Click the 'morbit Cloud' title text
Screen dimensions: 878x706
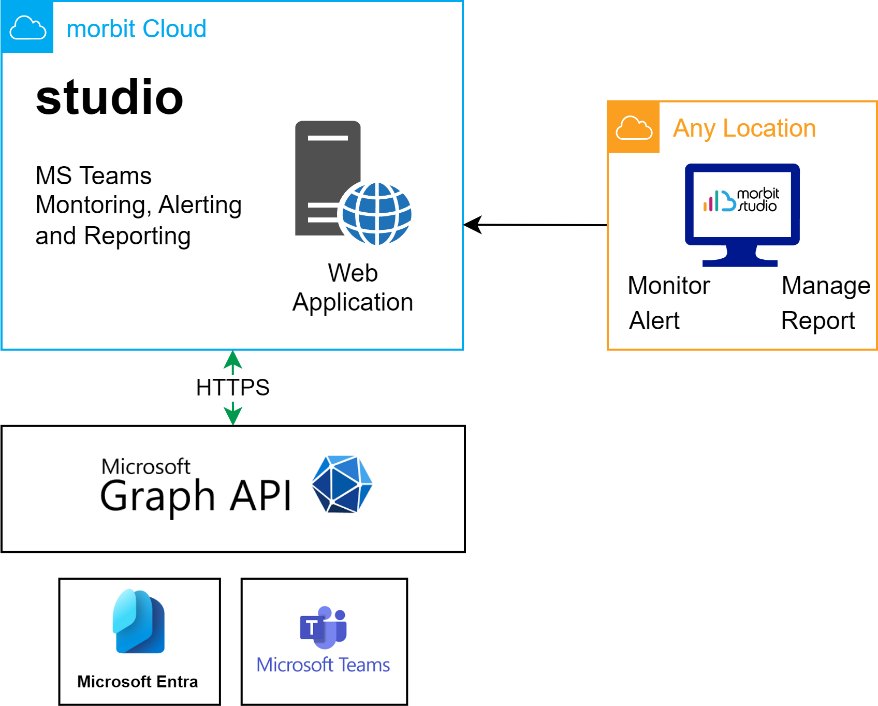[137, 29]
